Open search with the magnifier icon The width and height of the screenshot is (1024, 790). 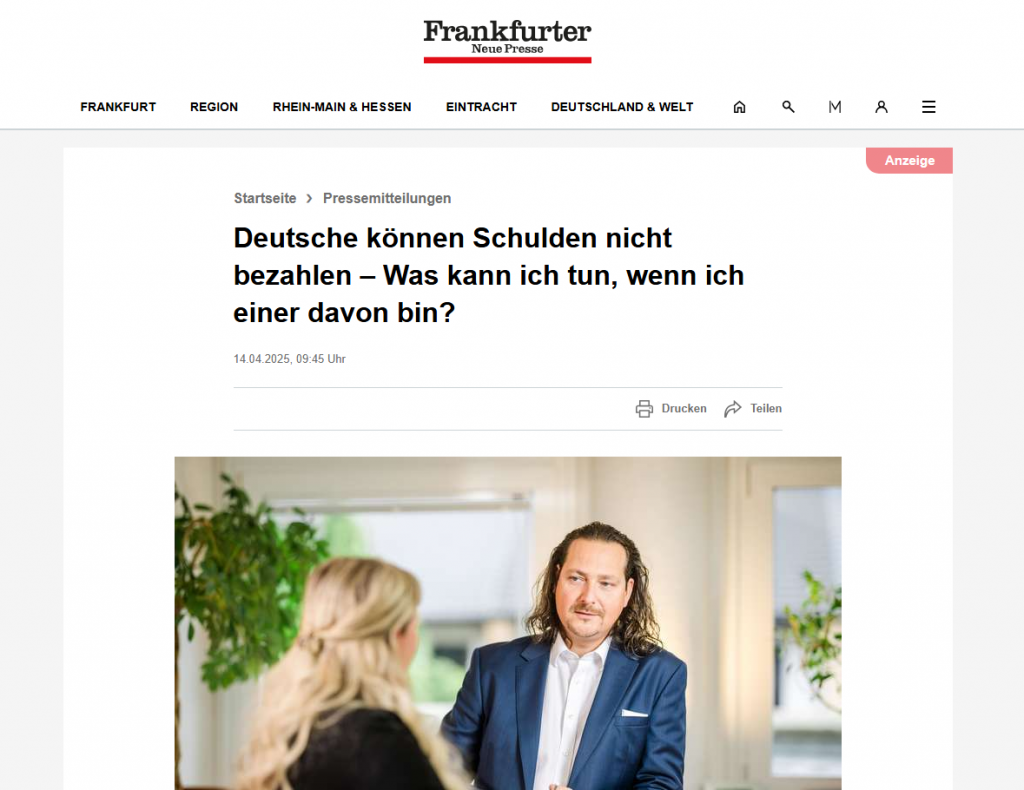click(788, 106)
